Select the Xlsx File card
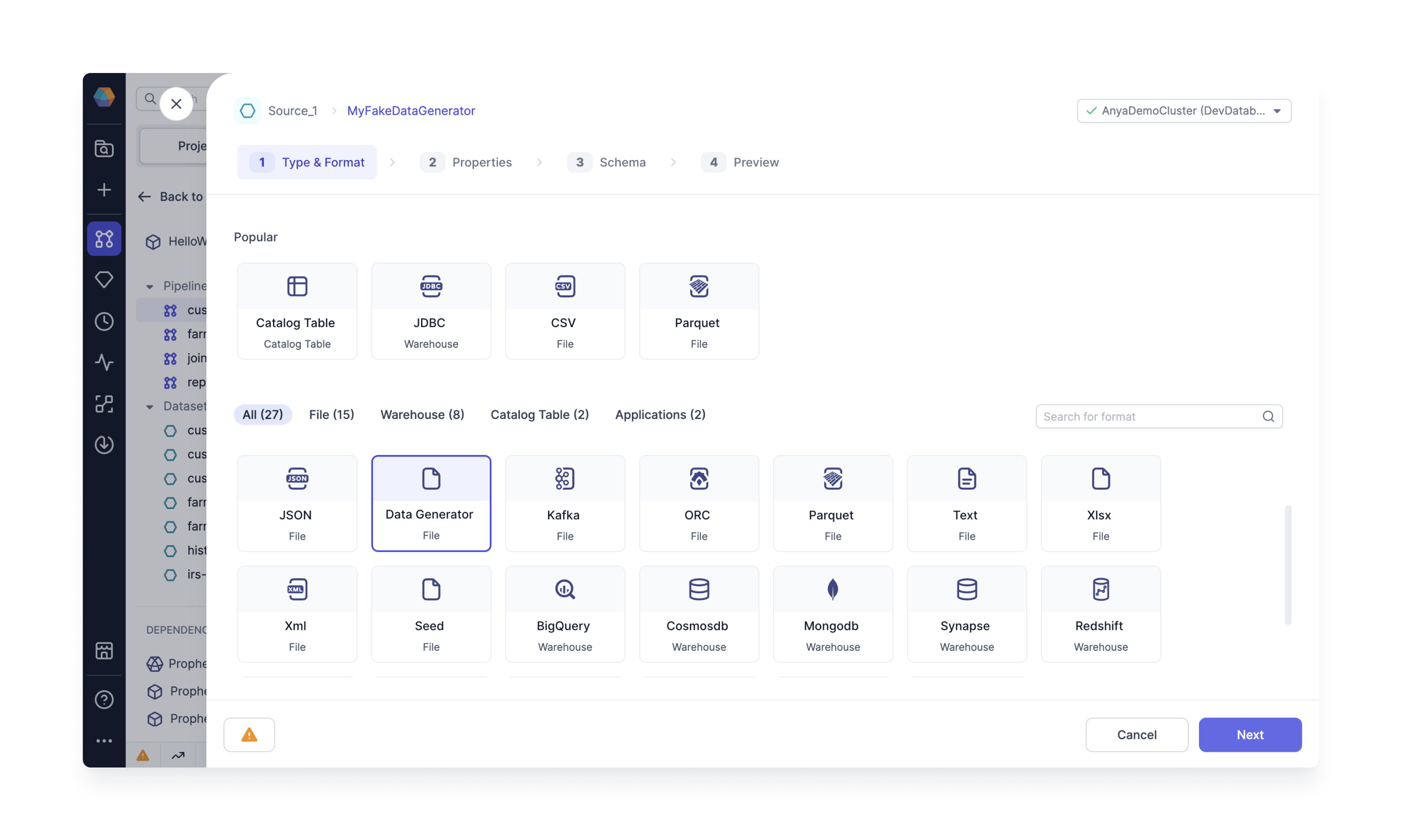 tap(1100, 503)
